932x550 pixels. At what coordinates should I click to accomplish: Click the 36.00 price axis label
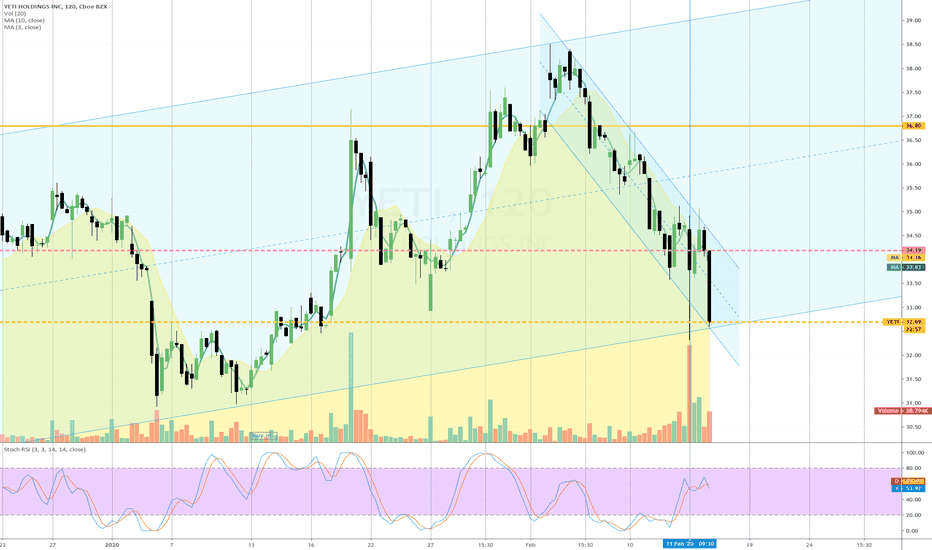913,164
